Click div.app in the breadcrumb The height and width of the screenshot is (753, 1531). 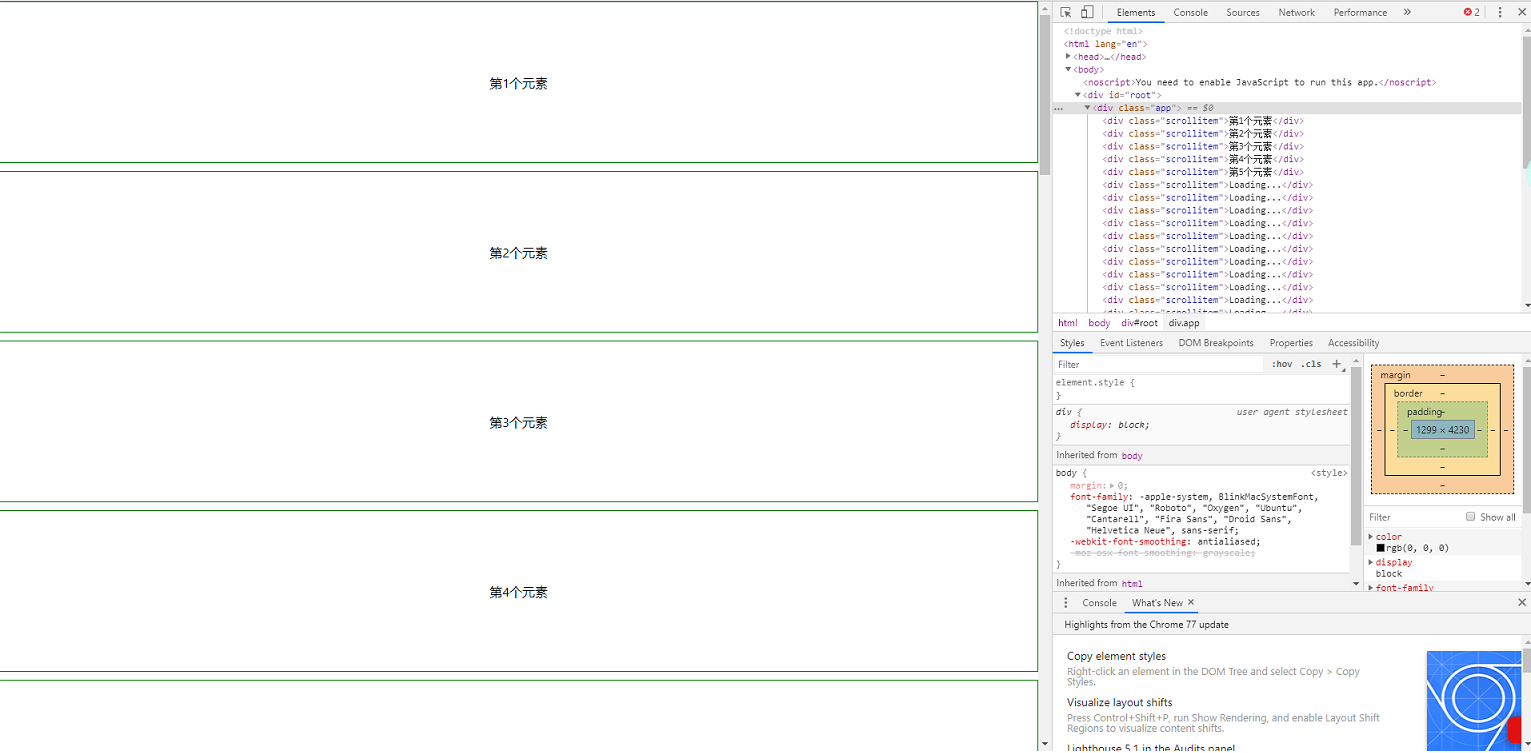[x=1183, y=323]
